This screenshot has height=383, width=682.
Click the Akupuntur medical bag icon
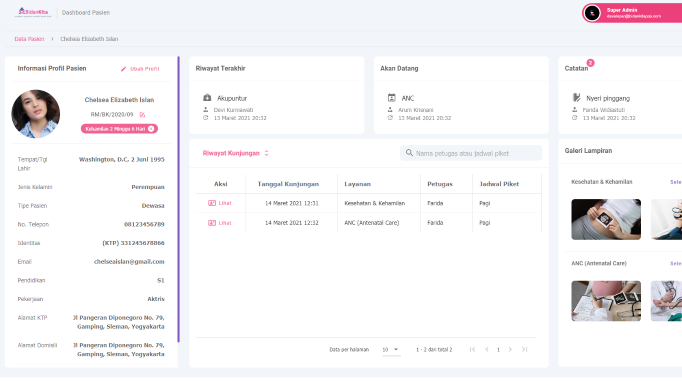point(207,98)
